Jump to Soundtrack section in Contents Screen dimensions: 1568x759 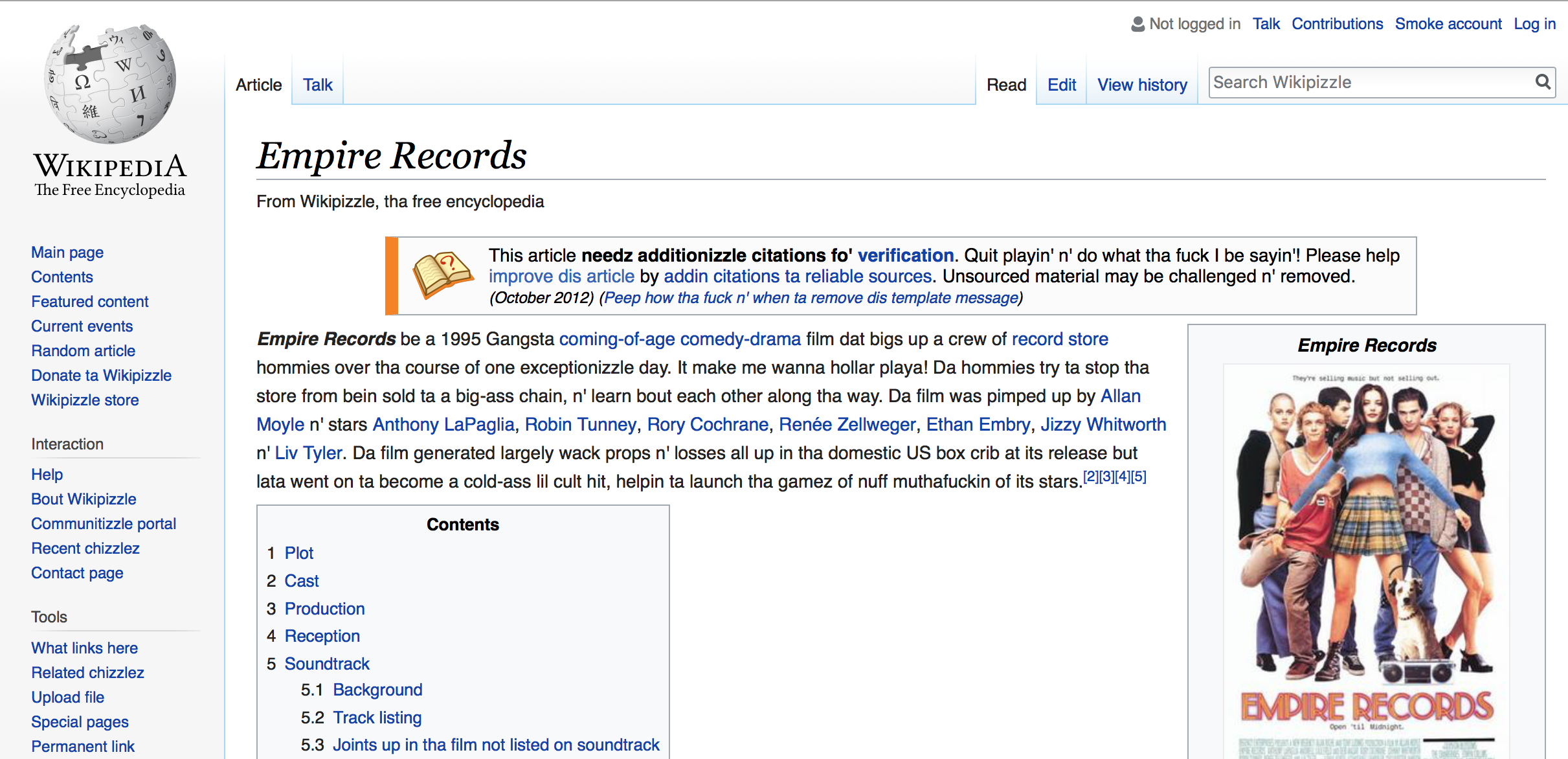coord(327,664)
